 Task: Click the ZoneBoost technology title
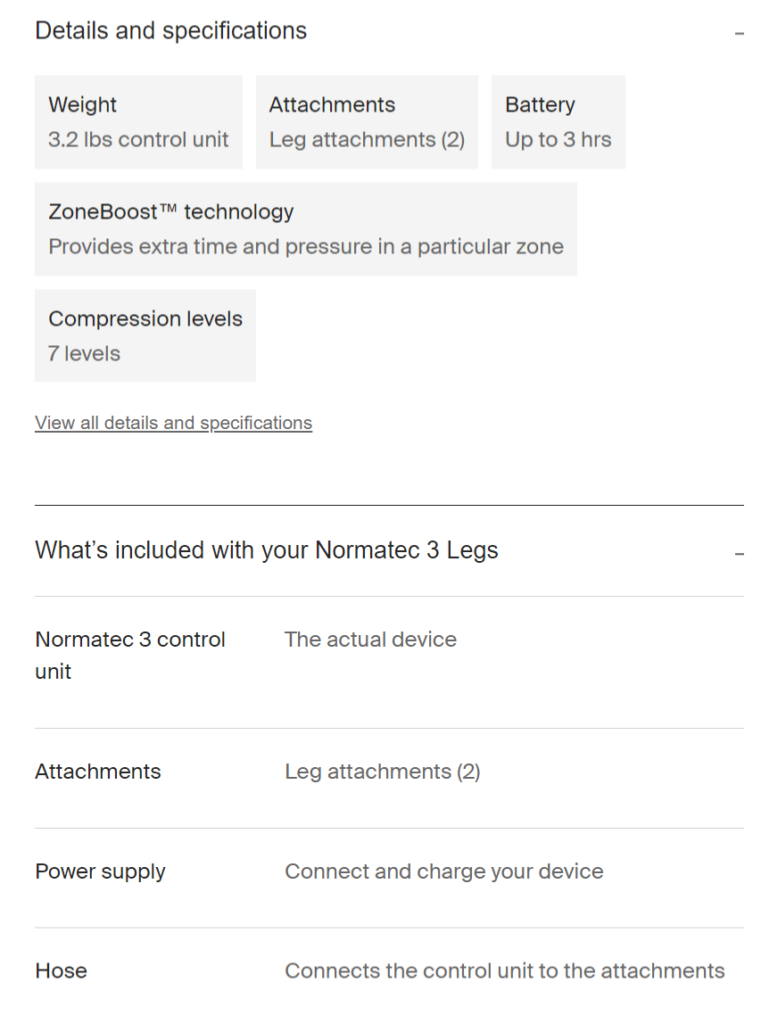(171, 212)
